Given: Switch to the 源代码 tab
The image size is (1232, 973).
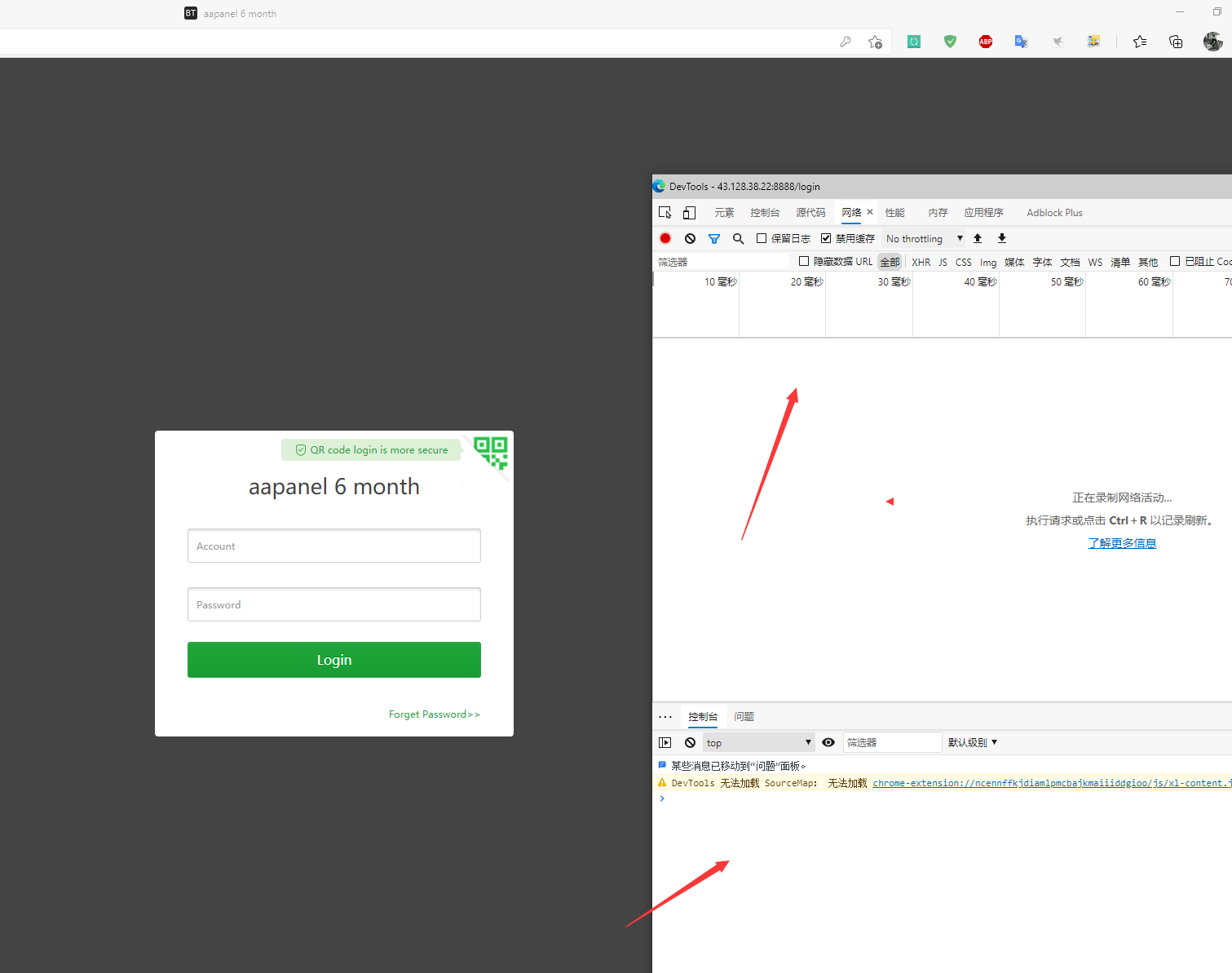Looking at the screenshot, I should [810, 213].
